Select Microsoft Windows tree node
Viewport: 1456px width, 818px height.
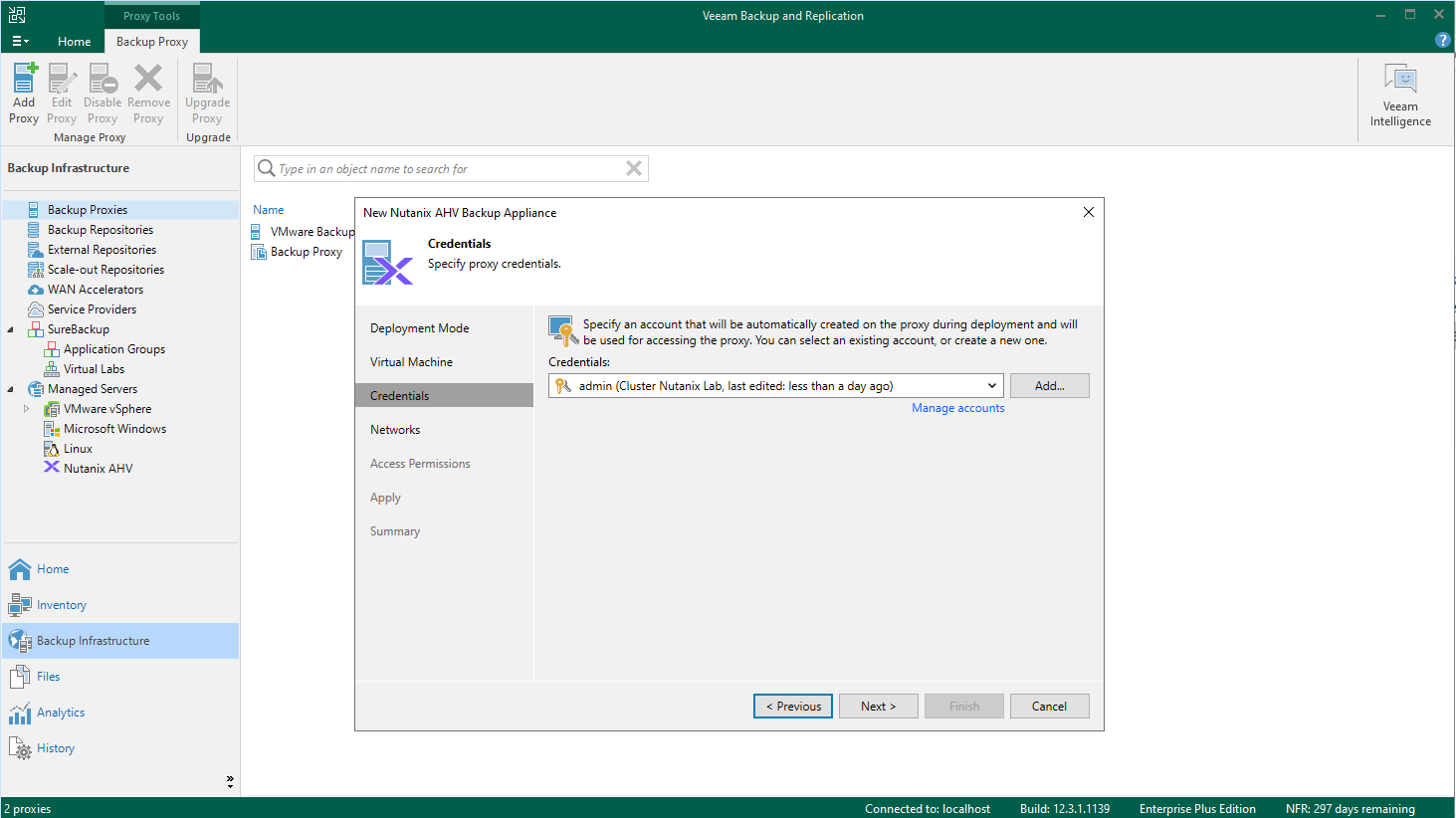coord(114,429)
